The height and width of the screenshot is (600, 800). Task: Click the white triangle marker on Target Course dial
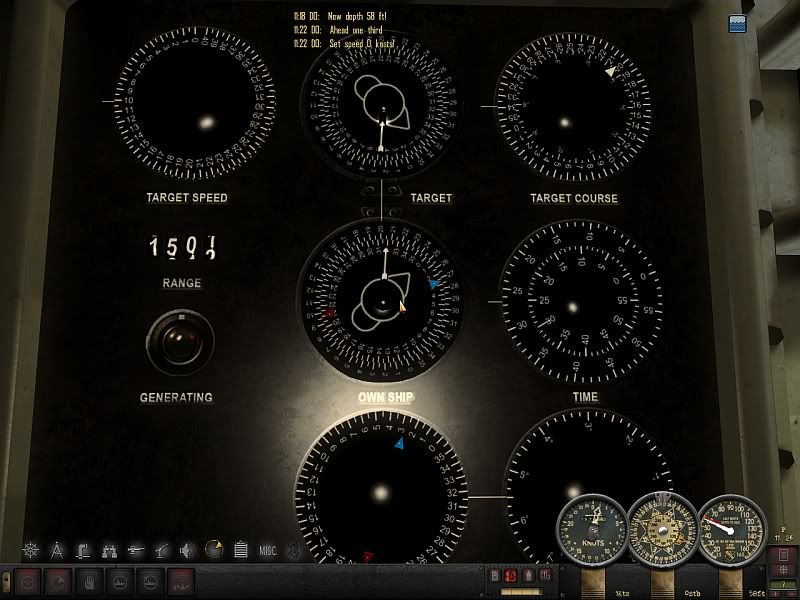pos(610,71)
